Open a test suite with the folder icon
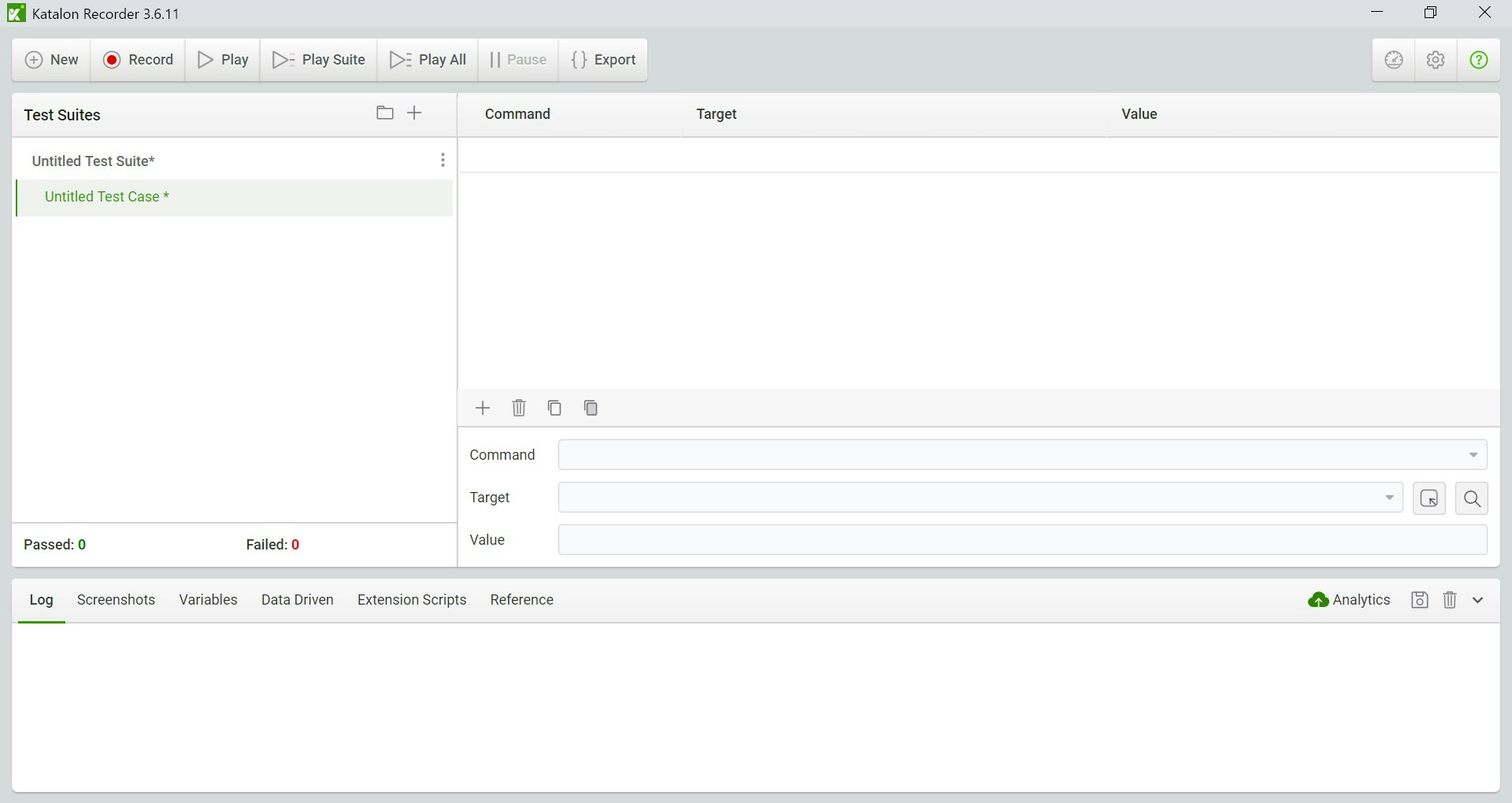Image resolution: width=1512 pixels, height=803 pixels. [x=384, y=113]
